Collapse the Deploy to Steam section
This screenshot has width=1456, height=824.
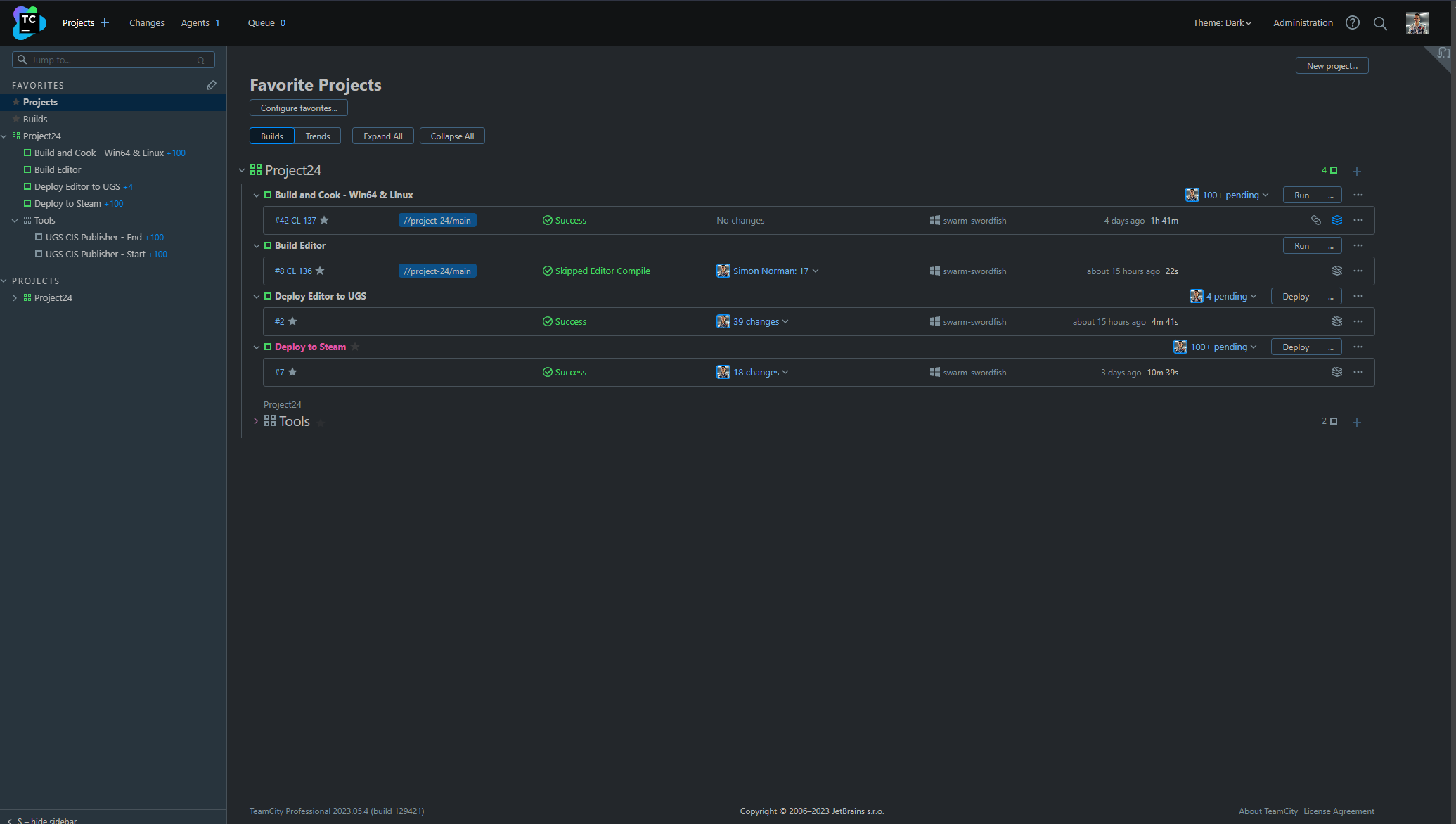[x=257, y=347]
